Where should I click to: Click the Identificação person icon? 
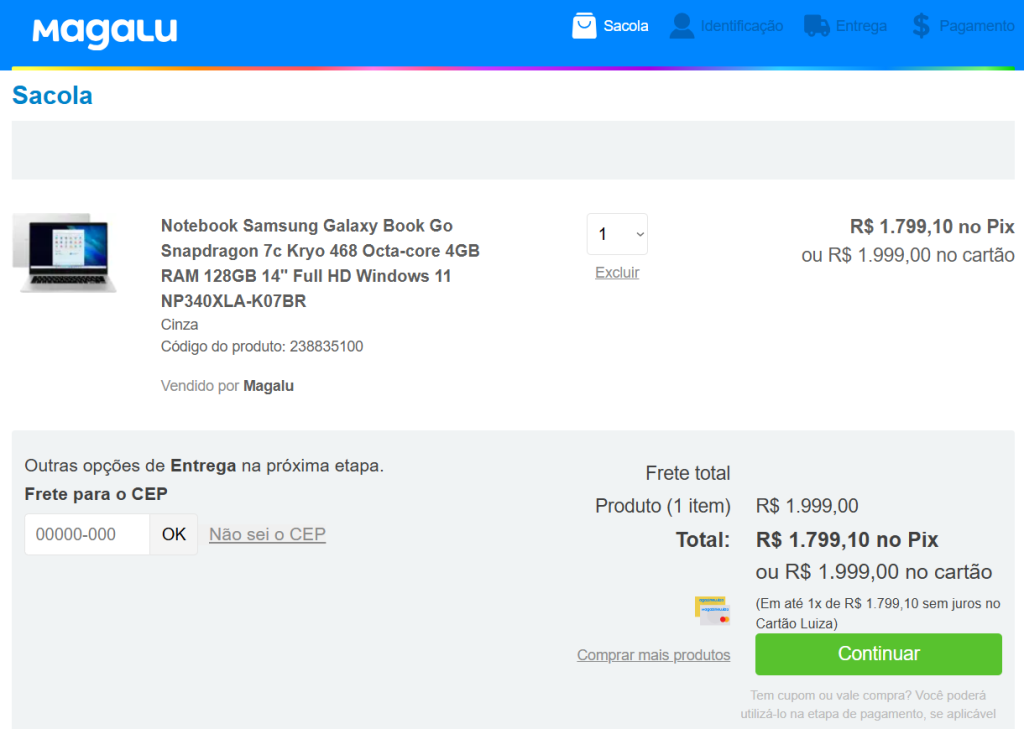coord(682,26)
